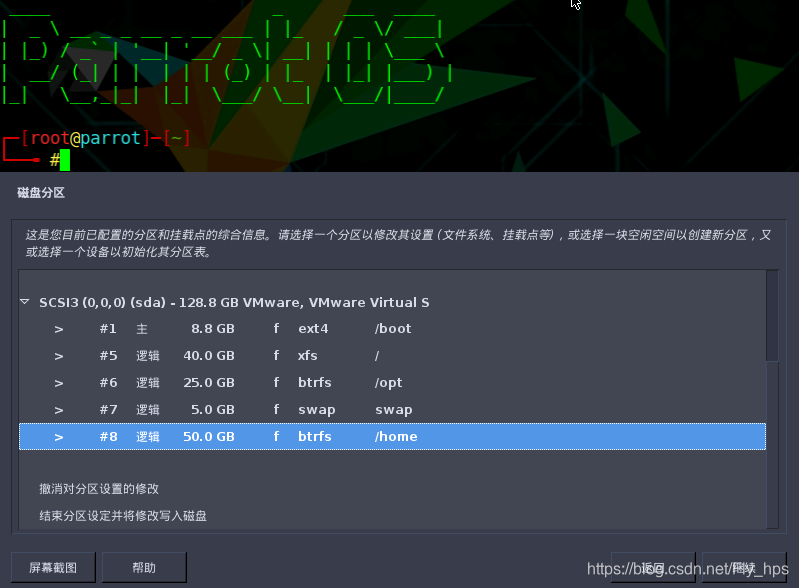Click partition number #8 label

pyautogui.click(x=108, y=437)
